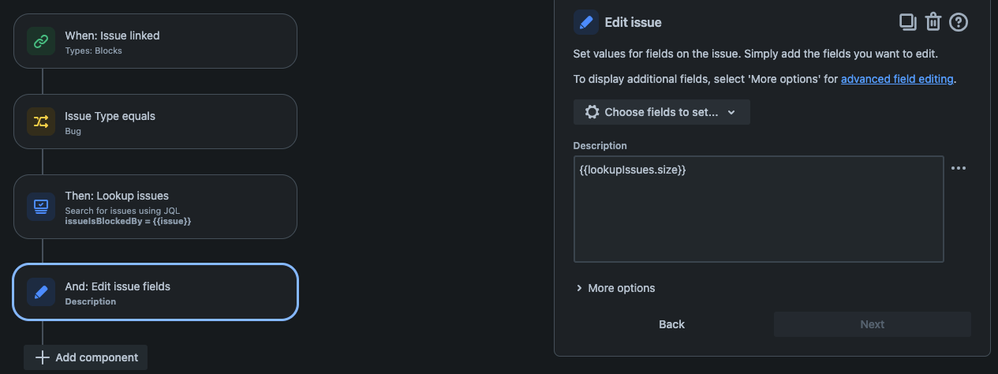Select the Then: Lookup issues action card

coord(155,207)
